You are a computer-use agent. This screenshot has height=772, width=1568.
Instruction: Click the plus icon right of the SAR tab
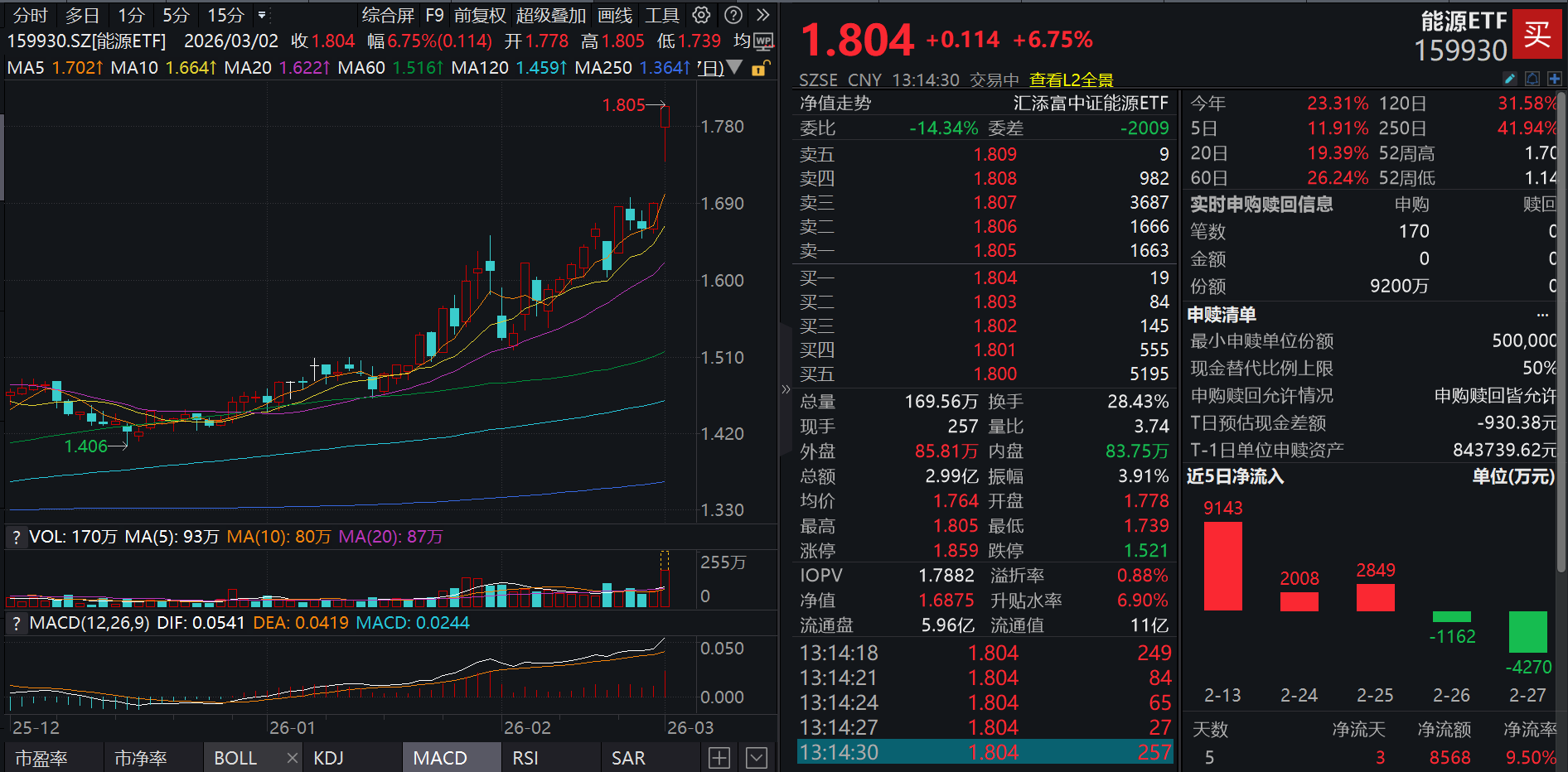pos(719,756)
